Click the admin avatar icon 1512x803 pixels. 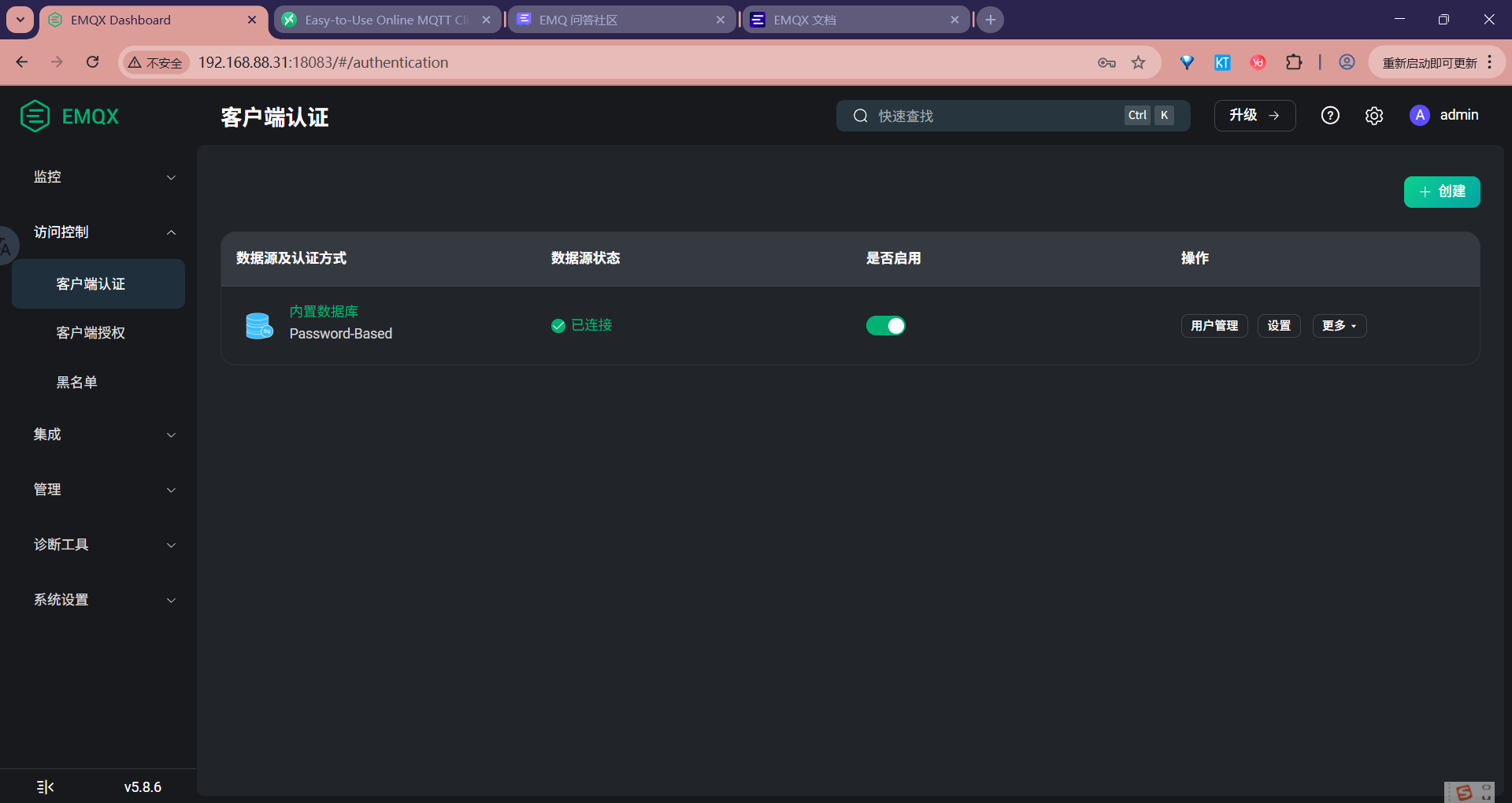coord(1420,115)
